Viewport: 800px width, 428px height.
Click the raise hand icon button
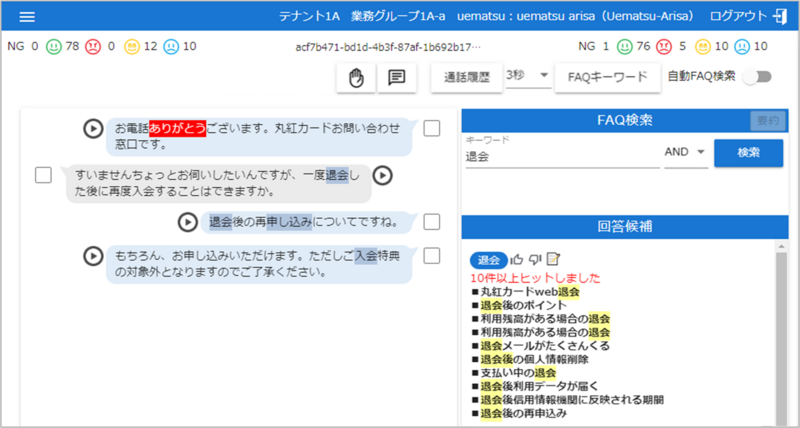(355, 77)
